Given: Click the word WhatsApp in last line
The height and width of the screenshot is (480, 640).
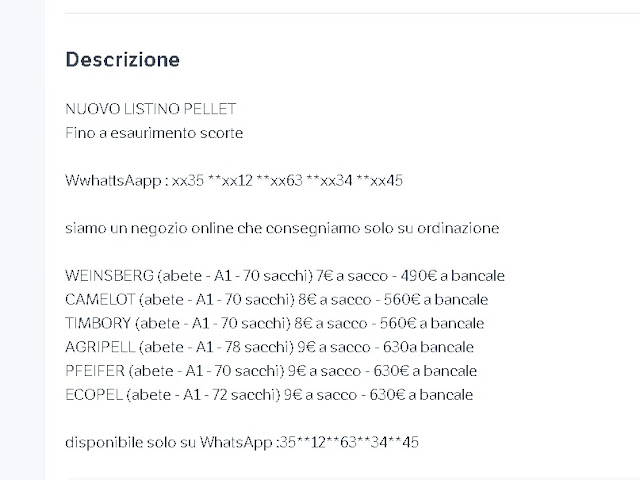Looking at the screenshot, I should pyautogui.click(x=236, y=443).
